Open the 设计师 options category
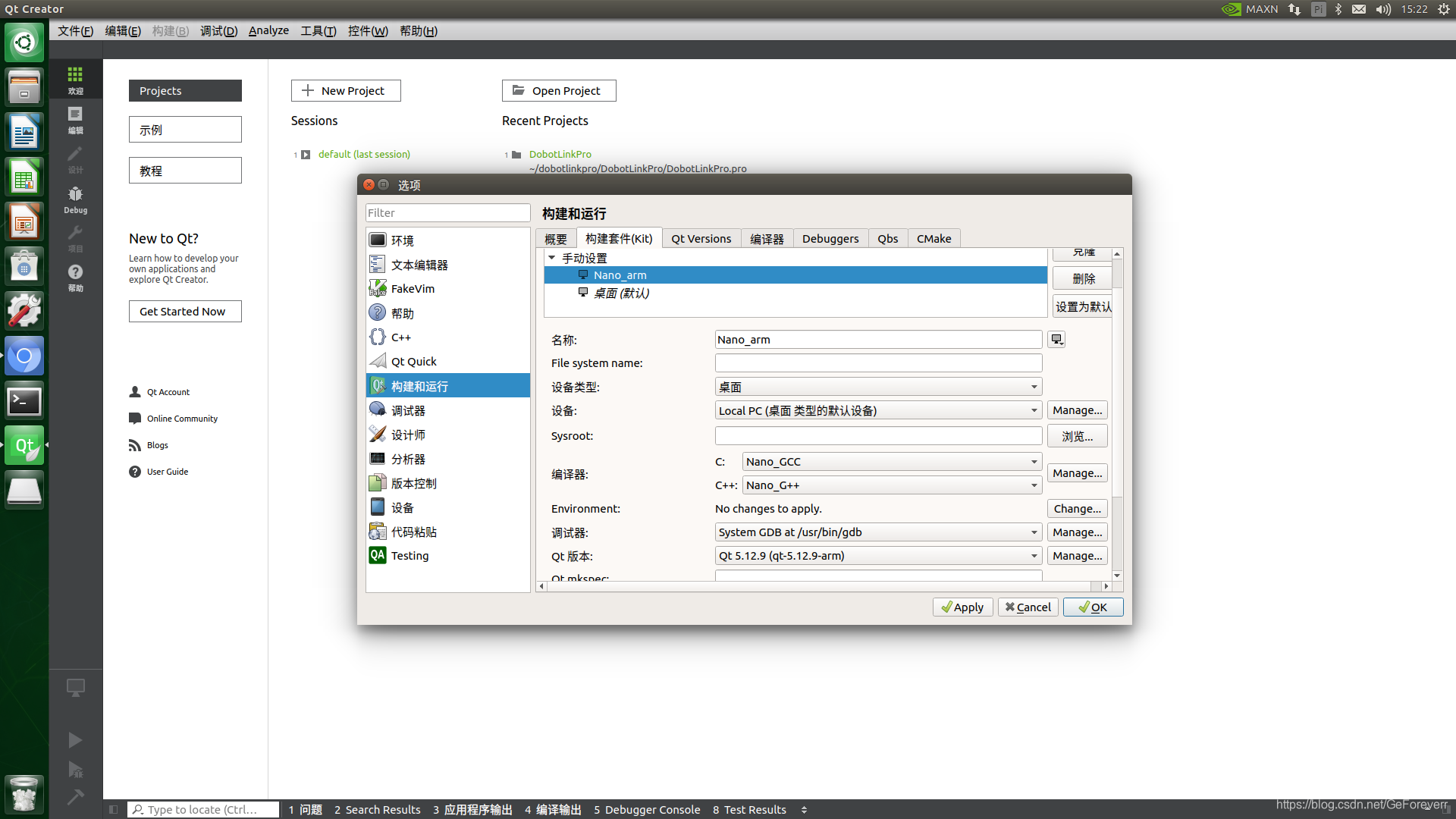The image size is (1456, 819). click(448, 435)
